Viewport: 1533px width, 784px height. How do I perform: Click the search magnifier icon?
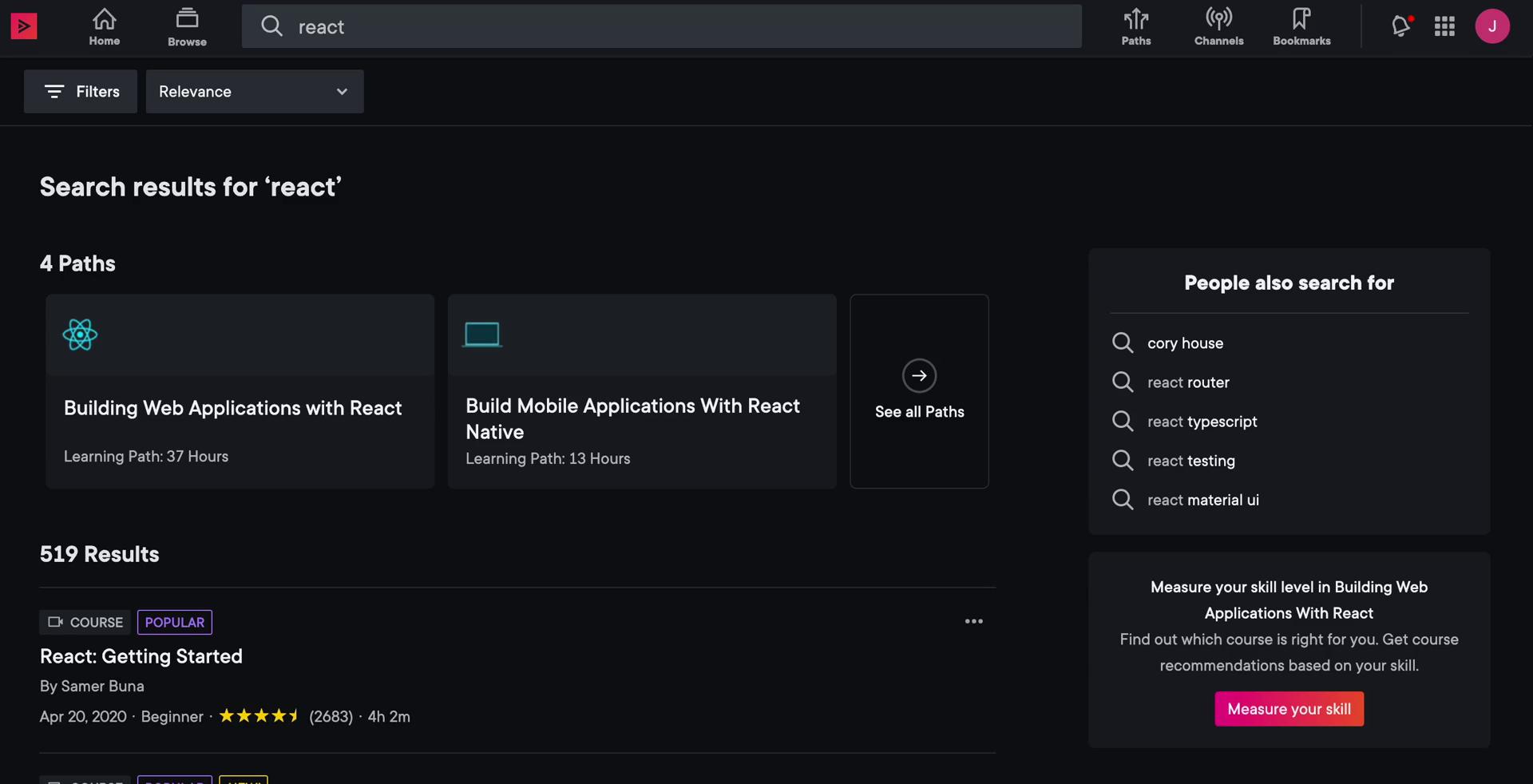tap(271, 26)
